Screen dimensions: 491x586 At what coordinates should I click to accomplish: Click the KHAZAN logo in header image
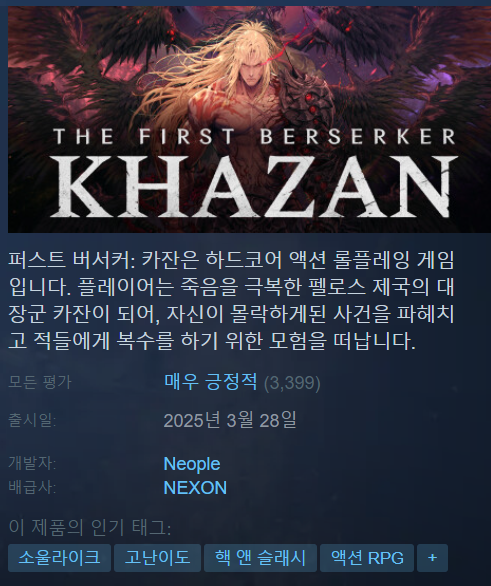coord(254,186)
